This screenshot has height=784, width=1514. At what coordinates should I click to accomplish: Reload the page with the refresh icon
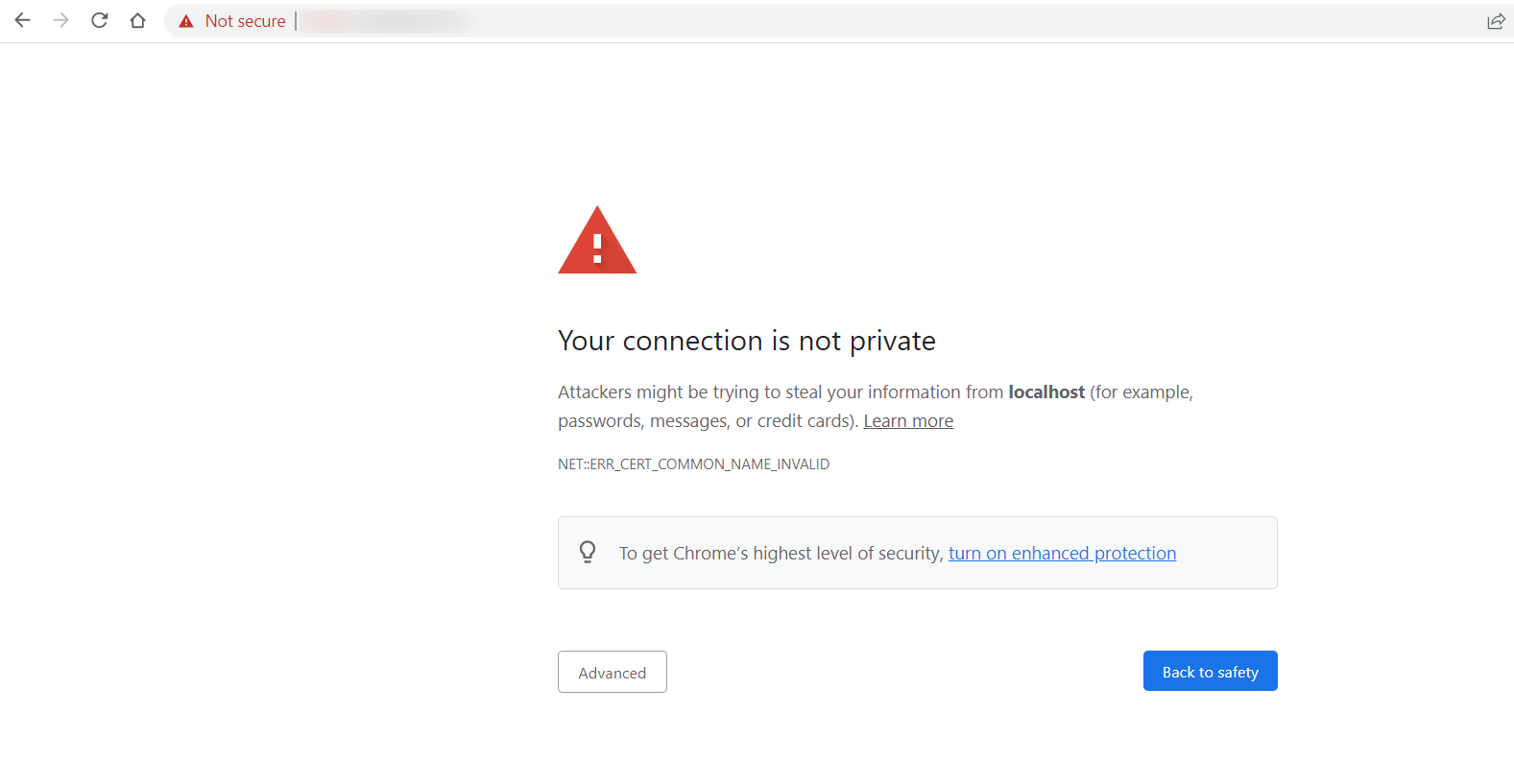(x=100, y=20)
